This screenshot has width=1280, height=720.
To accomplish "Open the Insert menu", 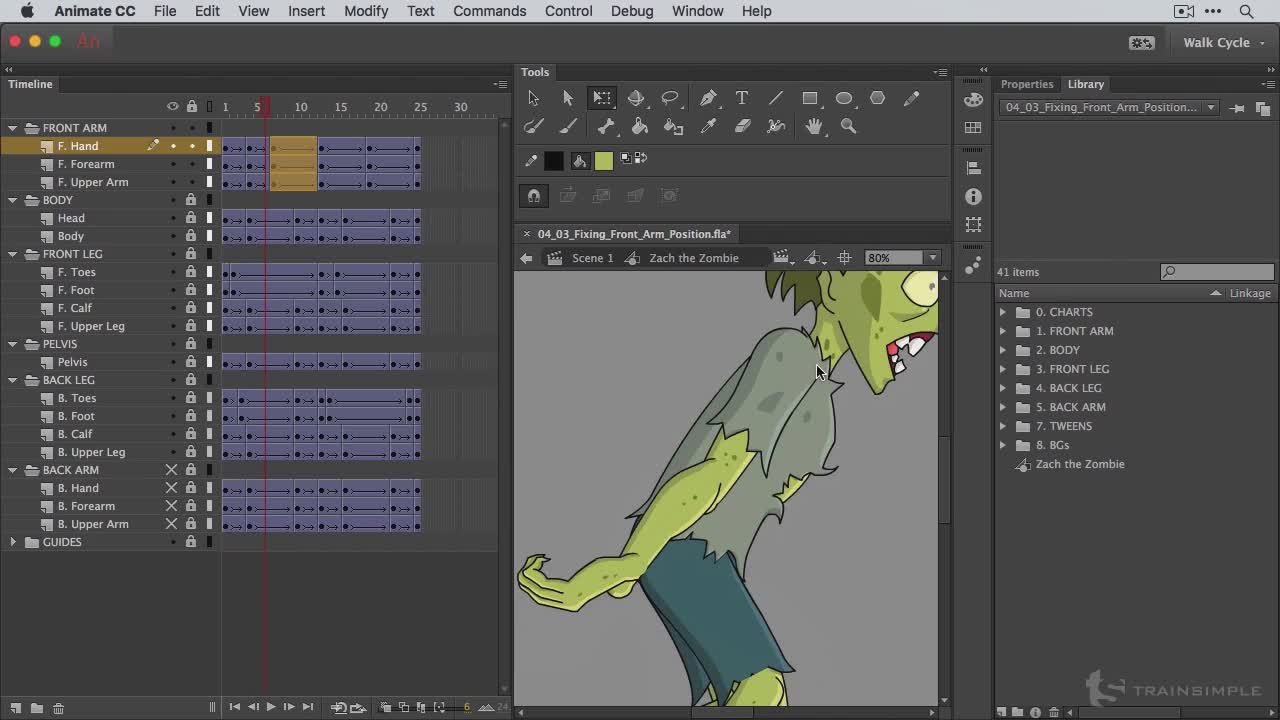I will click(x=306, y=11).
